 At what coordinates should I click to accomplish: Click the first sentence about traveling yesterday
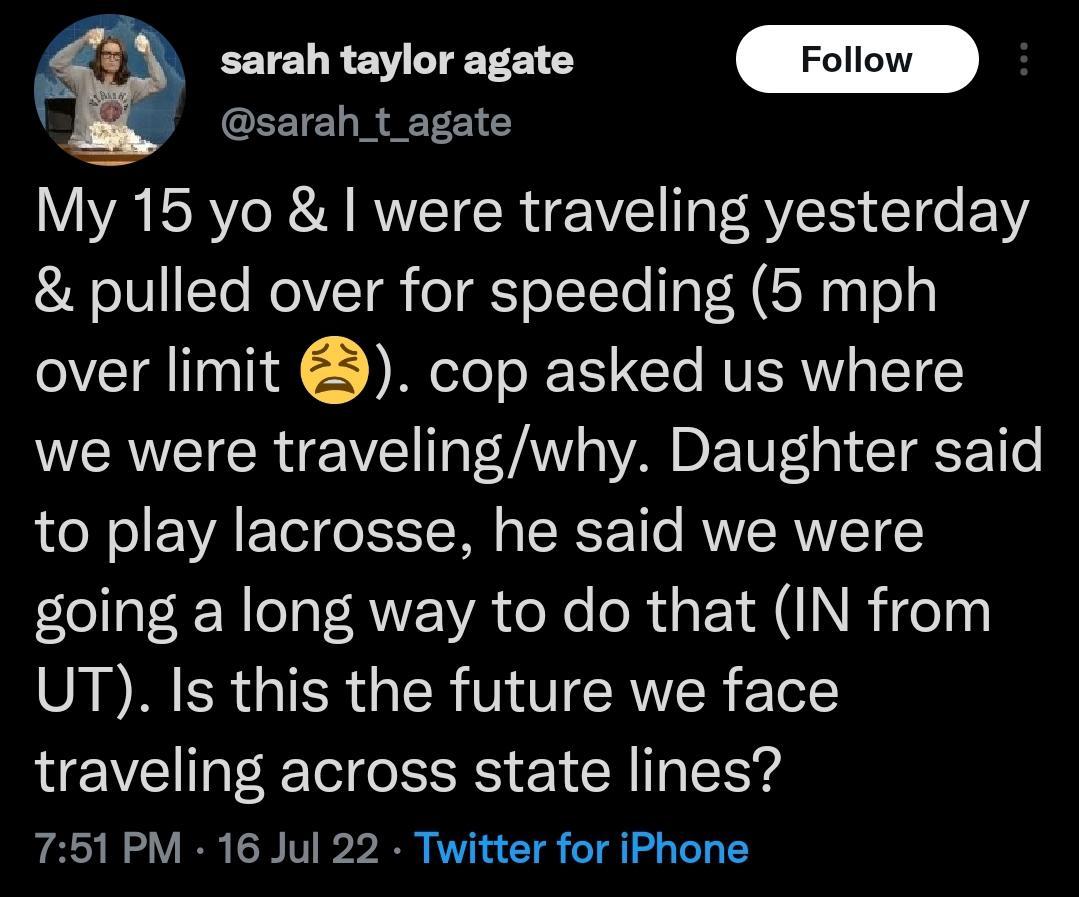[x=530, y=210]
